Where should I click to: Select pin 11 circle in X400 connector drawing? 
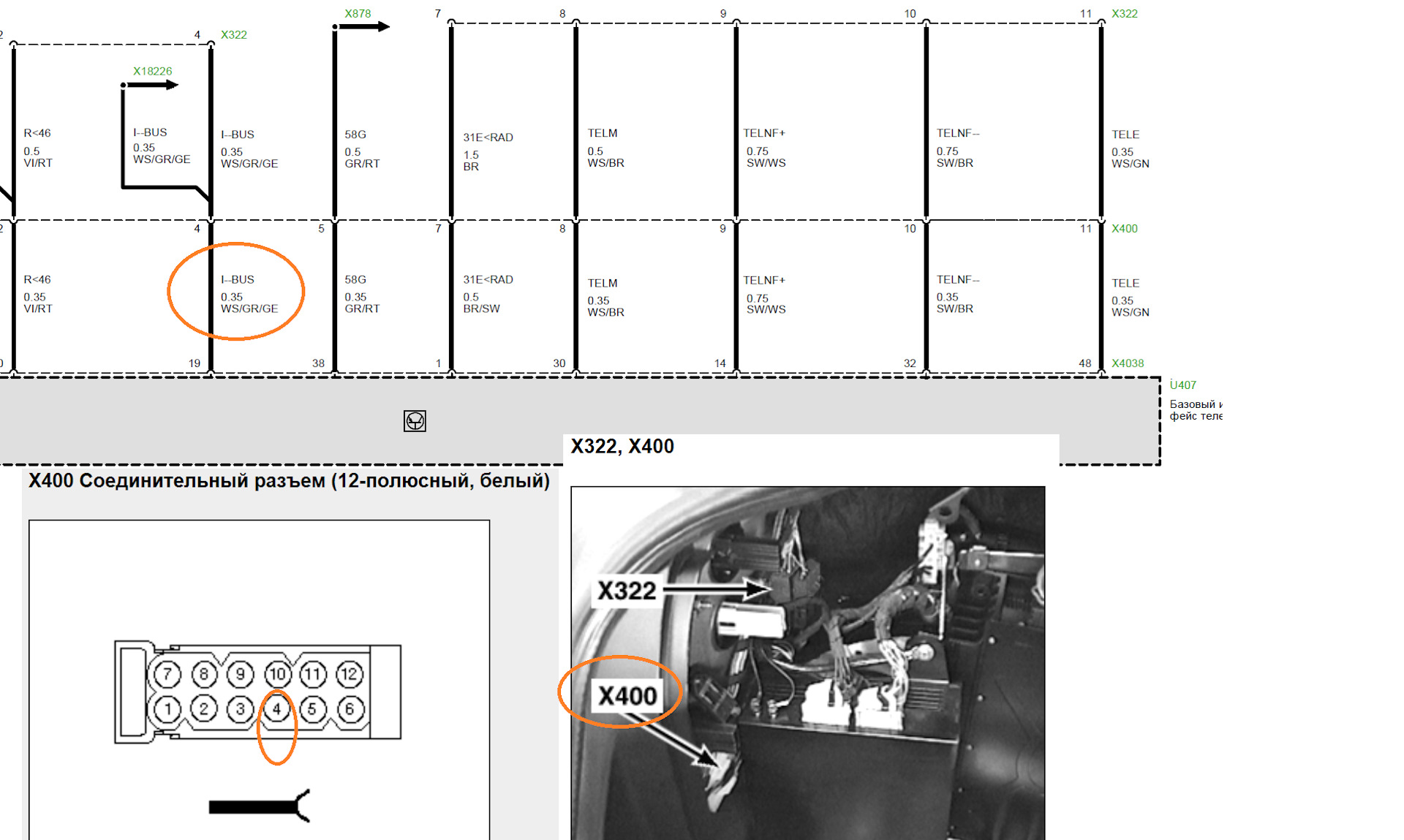pyautogui.click(x=313, y=674)
